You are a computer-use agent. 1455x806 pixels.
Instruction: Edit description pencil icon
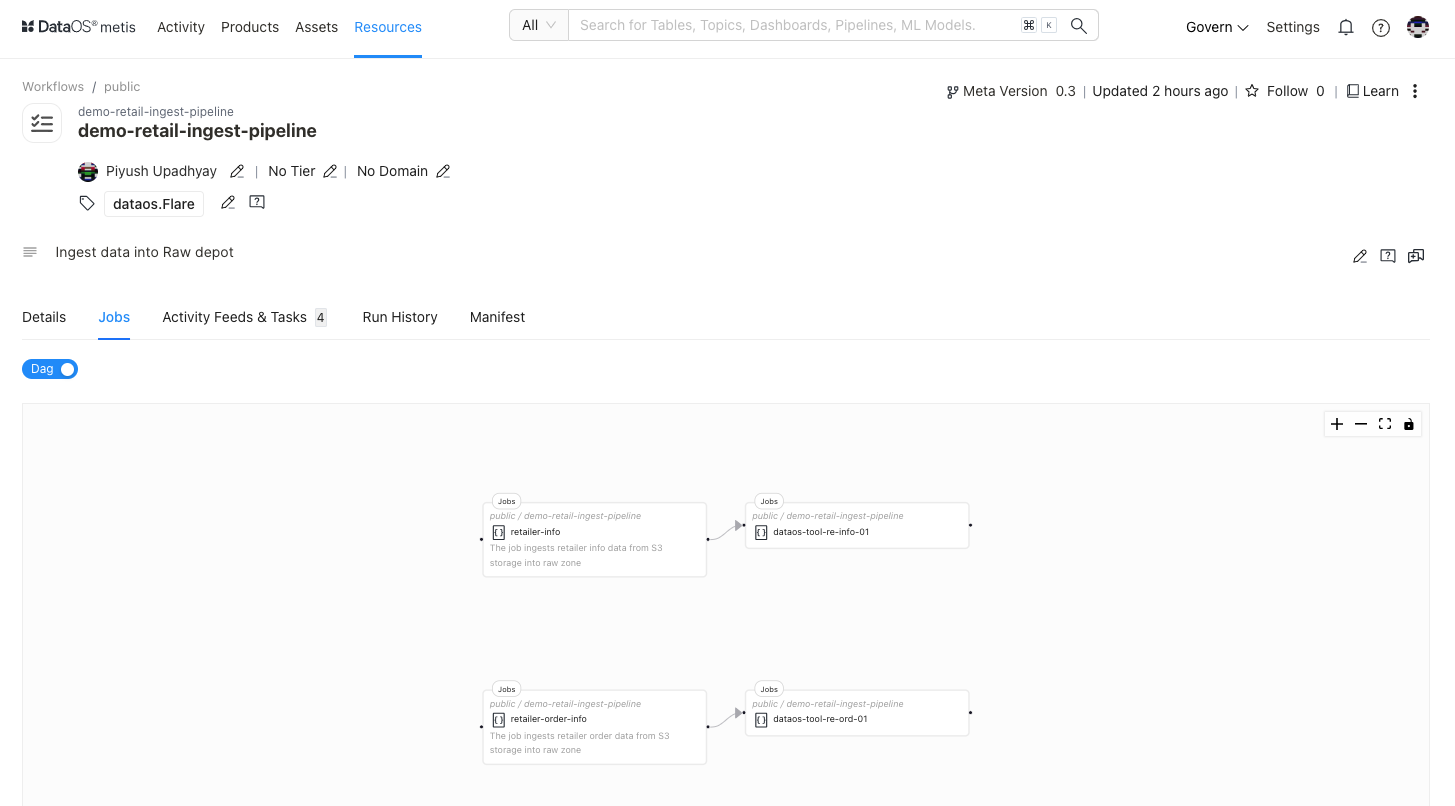(x=1360, y=256)
